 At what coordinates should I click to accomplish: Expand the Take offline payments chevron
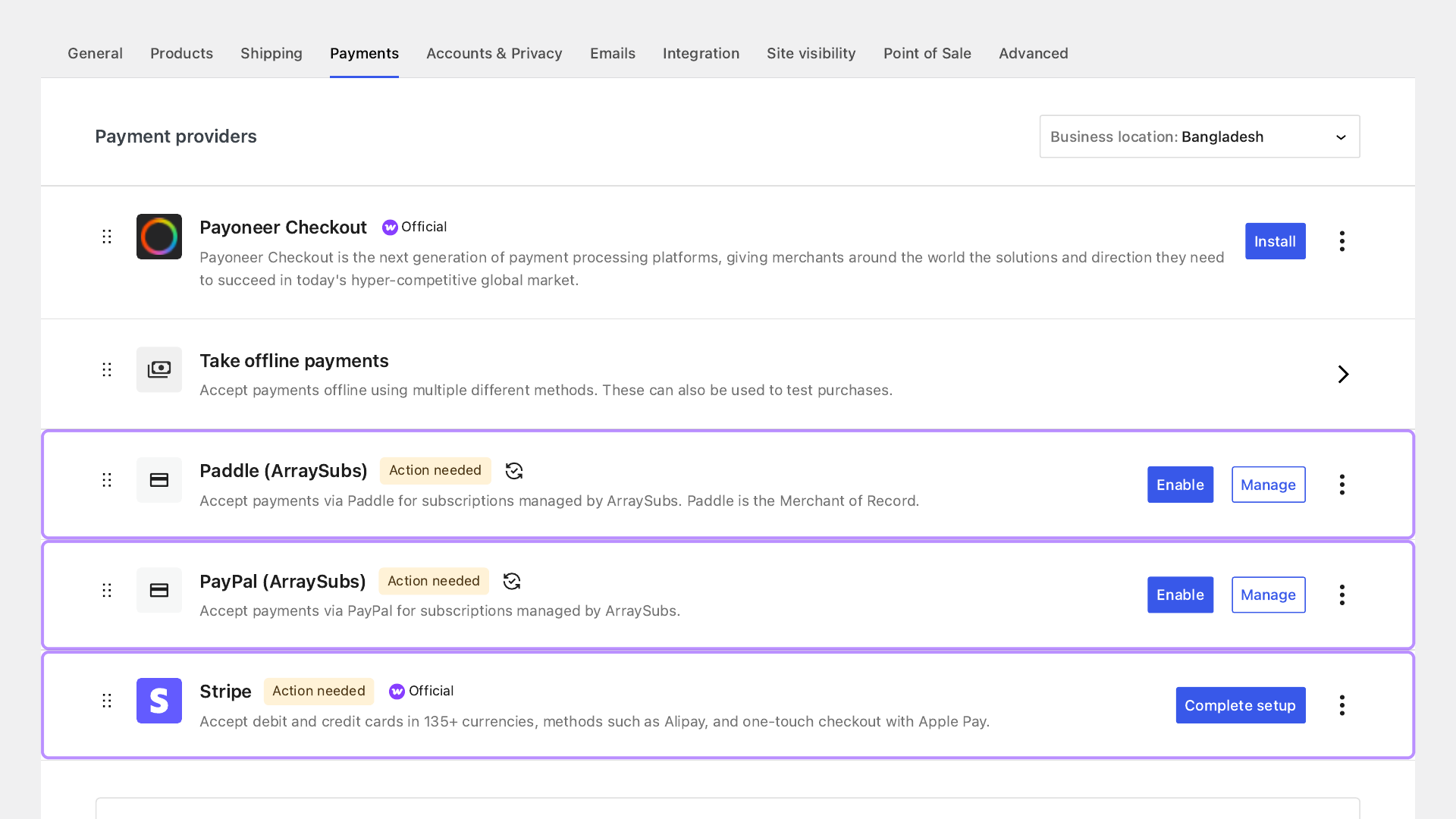[1343, 374]
